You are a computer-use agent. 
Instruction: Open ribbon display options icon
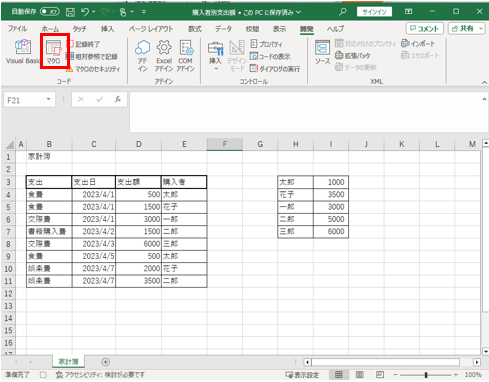point(408,12)
